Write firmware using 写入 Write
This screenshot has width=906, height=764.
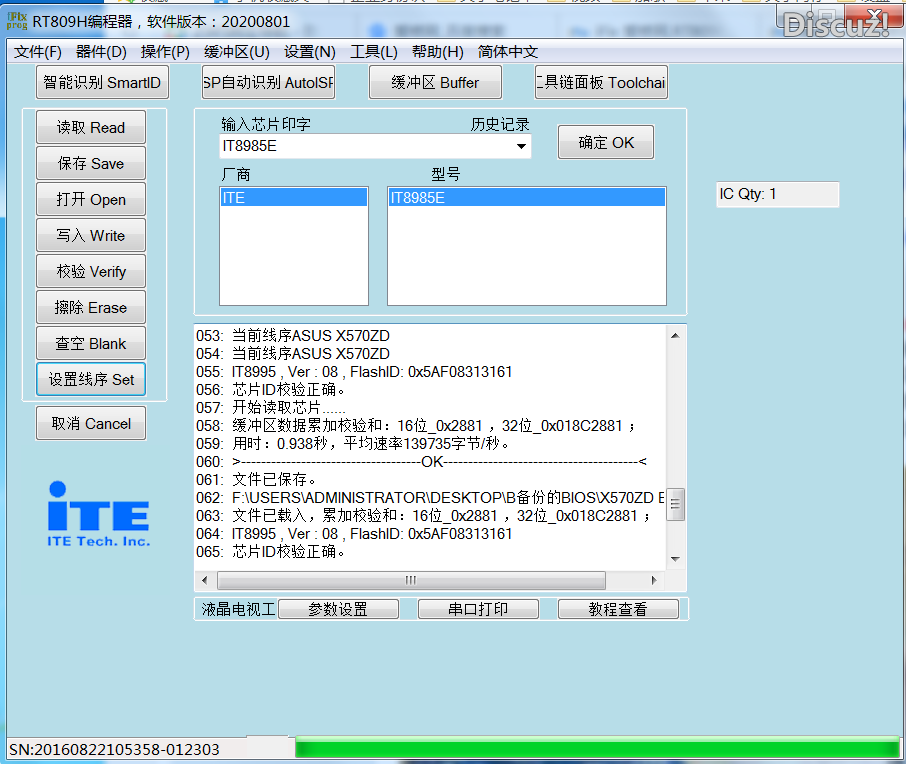pos(90,235)
